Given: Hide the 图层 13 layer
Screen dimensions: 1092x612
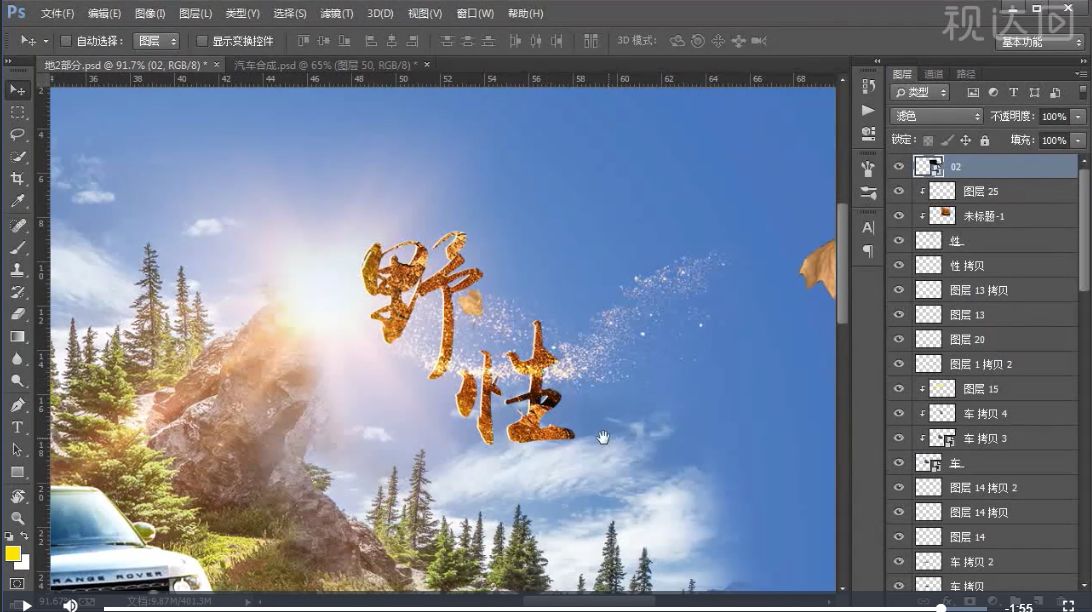Looking at the screenshot, I should tap(898, 315).
